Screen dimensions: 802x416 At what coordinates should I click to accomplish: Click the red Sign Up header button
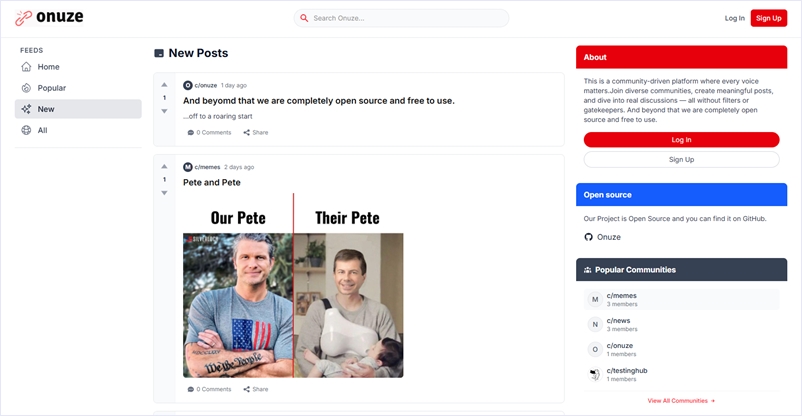[x=769, y=18]
